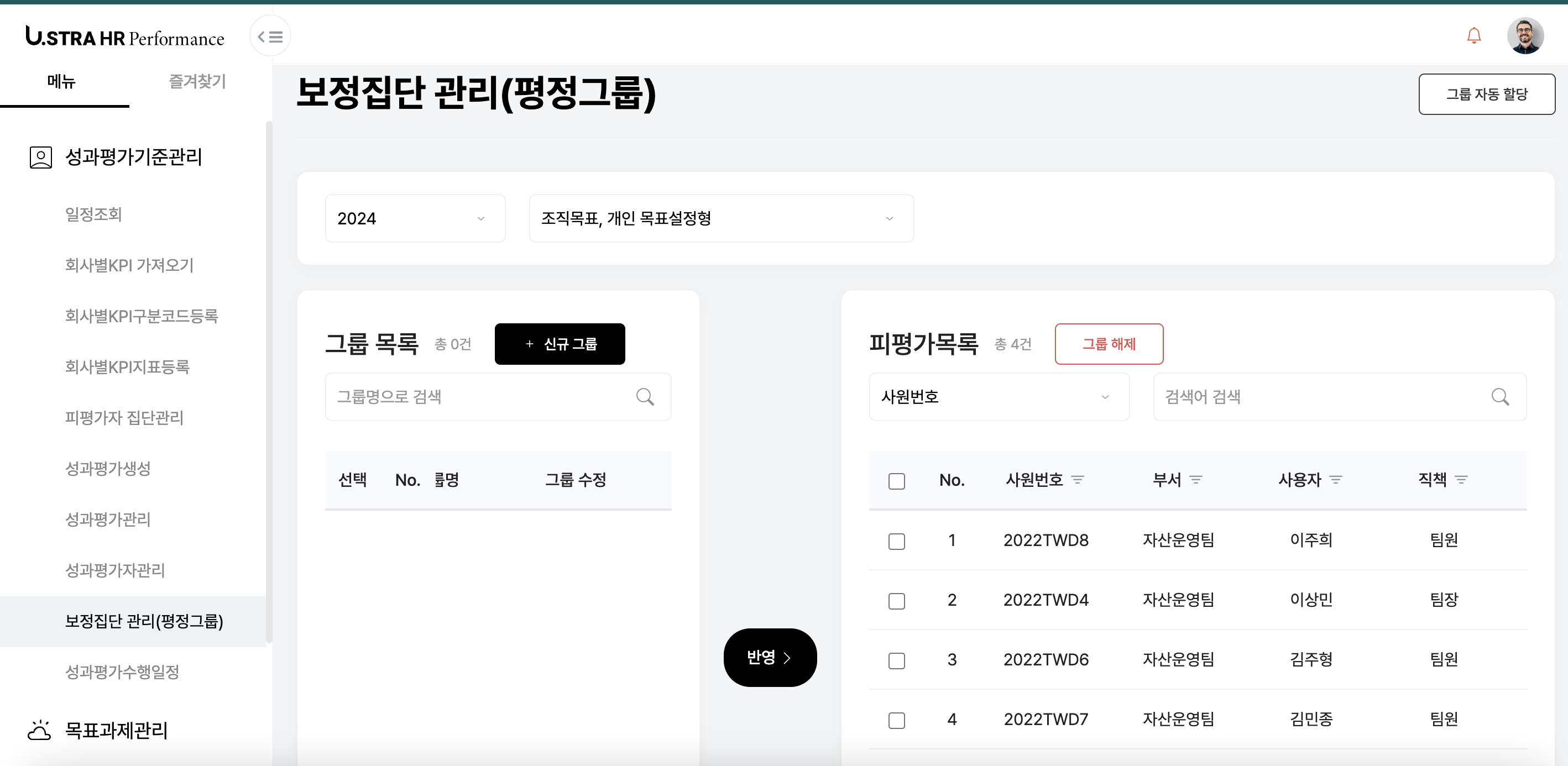Screen dimensions: 1568x766
Task: Check the row for 김민종
Action: pos(896,720)
